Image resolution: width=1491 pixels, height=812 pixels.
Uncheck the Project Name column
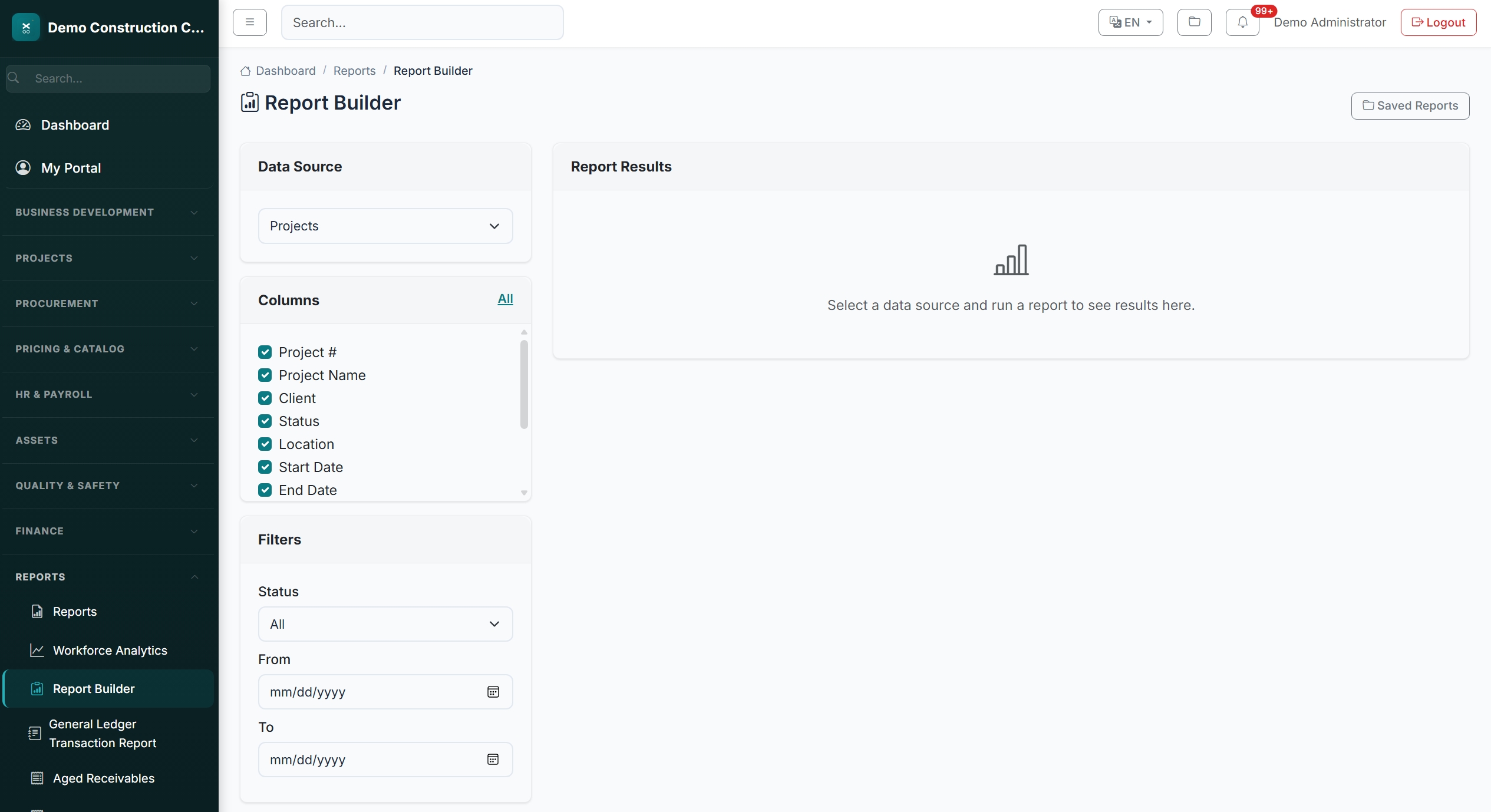click(265, 375)
